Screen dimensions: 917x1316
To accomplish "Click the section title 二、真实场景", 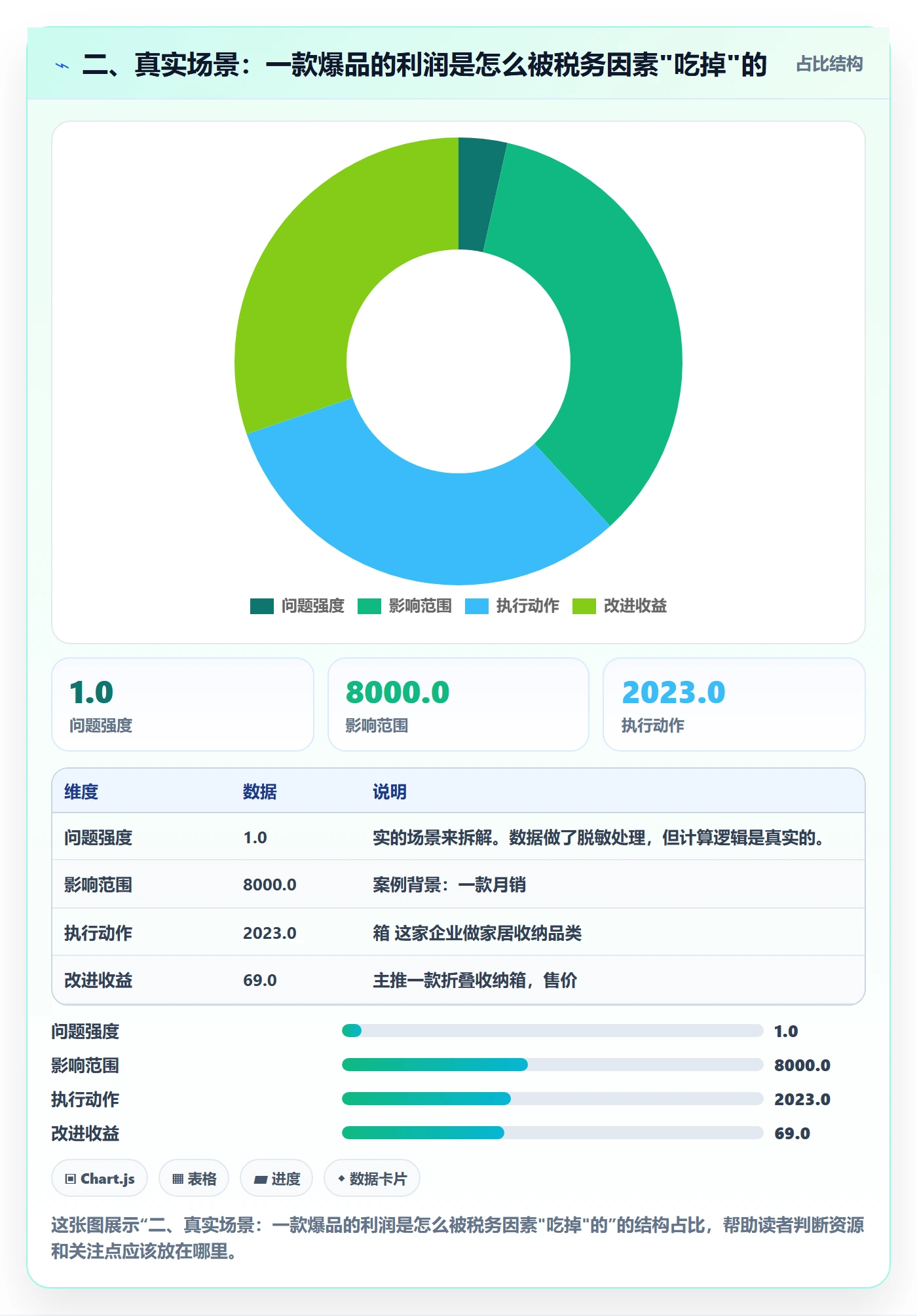I will (x=424, y=65).
